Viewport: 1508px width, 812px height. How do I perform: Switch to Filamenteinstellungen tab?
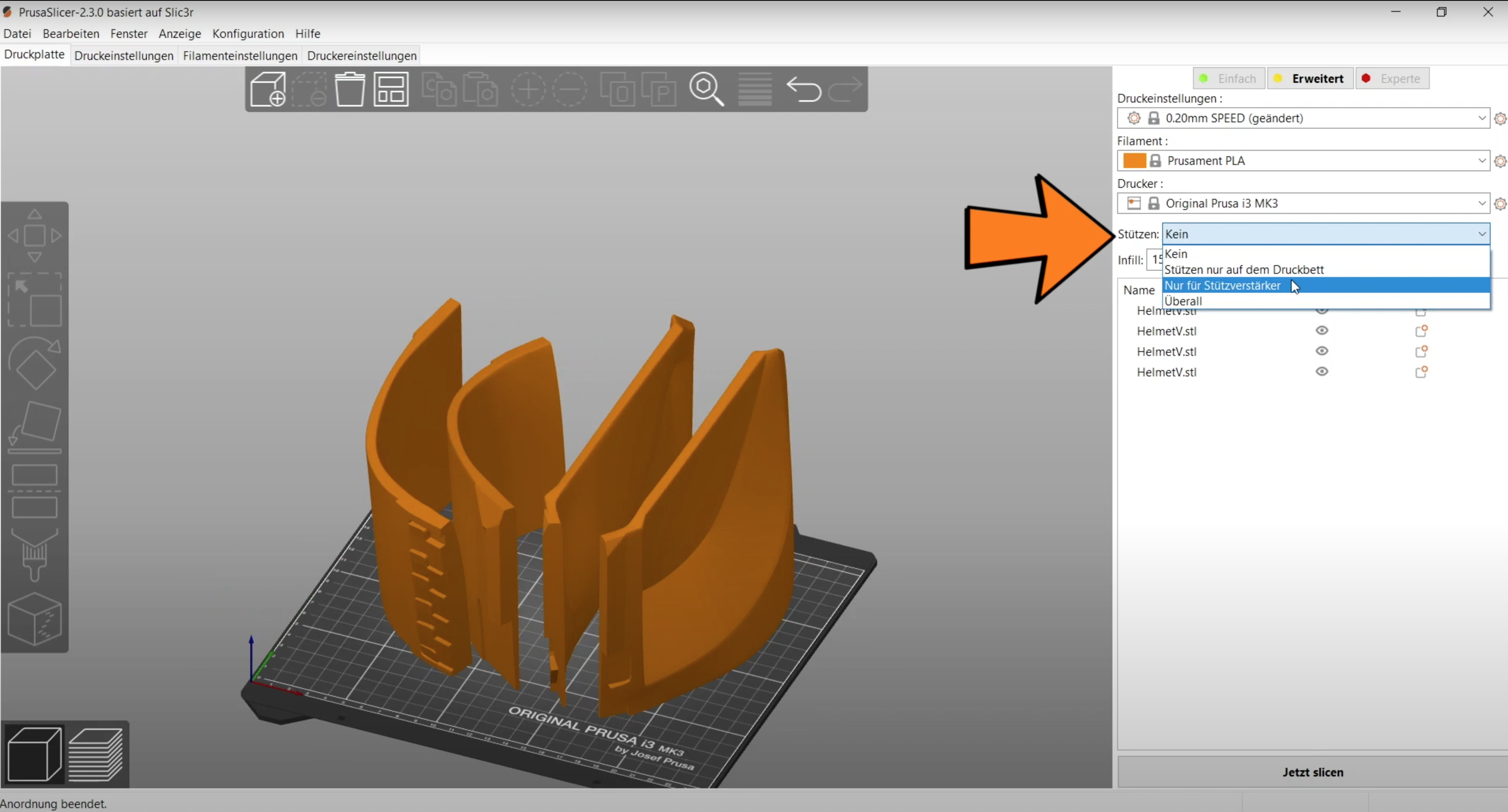coord(240,56)
